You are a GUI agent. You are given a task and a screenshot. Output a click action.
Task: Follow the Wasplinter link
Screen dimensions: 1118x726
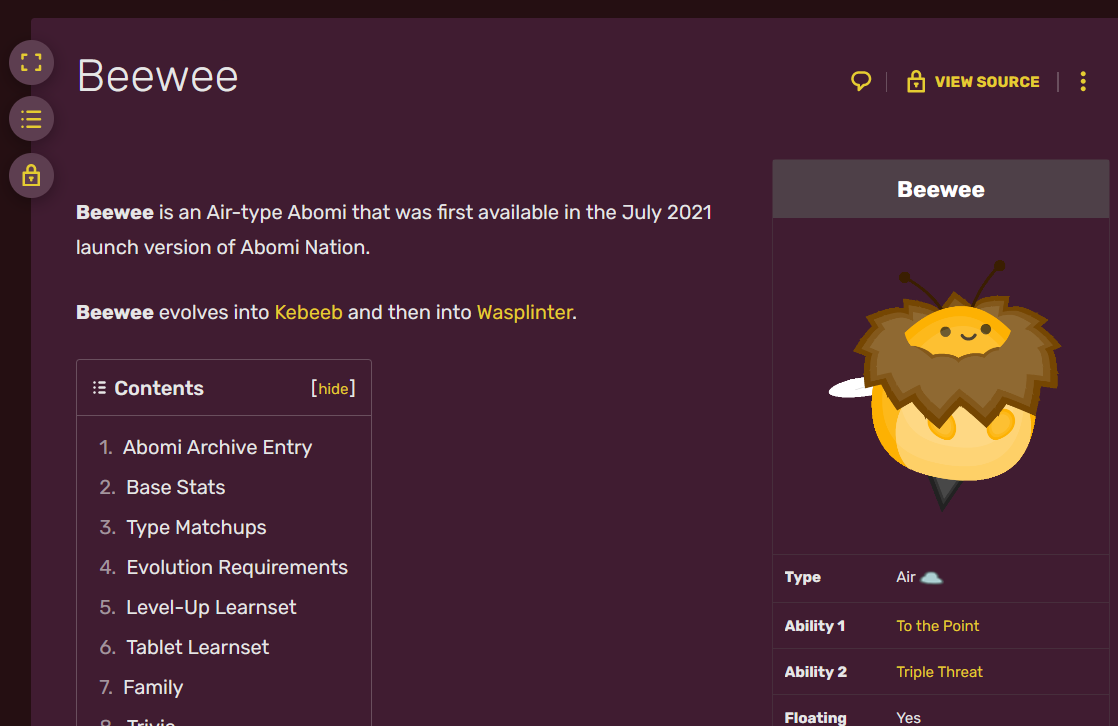(x=524, y=312)
